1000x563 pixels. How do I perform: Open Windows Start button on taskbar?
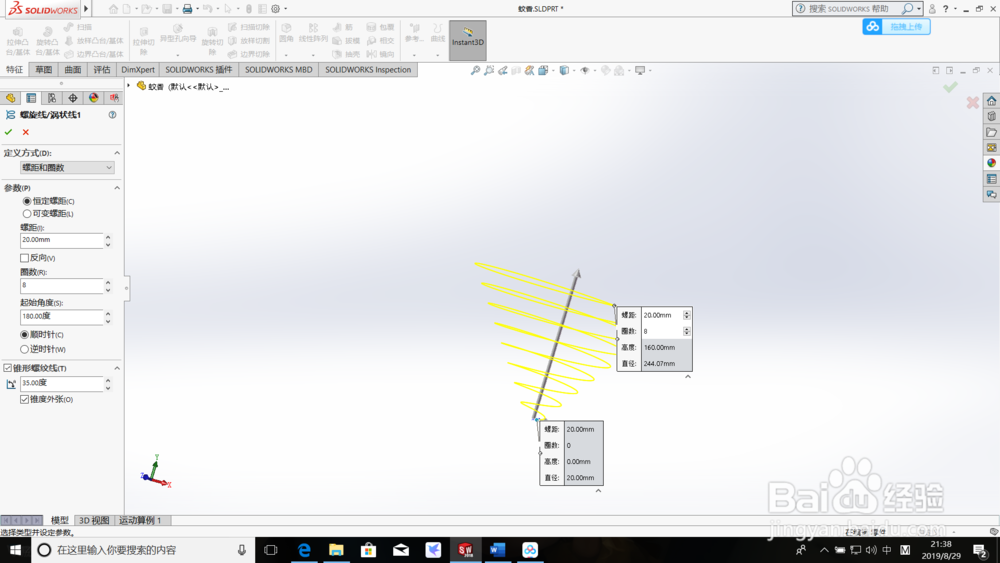coord(15,550)
